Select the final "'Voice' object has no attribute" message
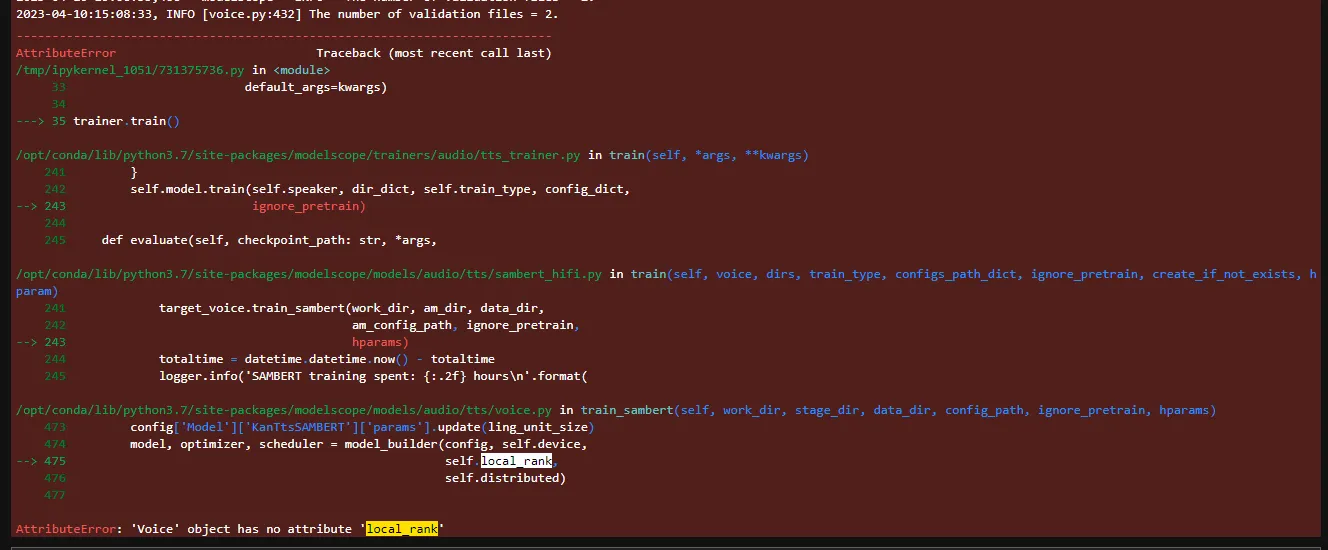 [287, 529]
